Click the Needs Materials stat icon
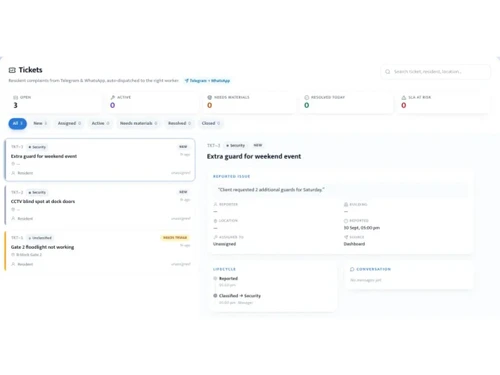The height and width of the screenshot is (375, 500). click(210, 97)
